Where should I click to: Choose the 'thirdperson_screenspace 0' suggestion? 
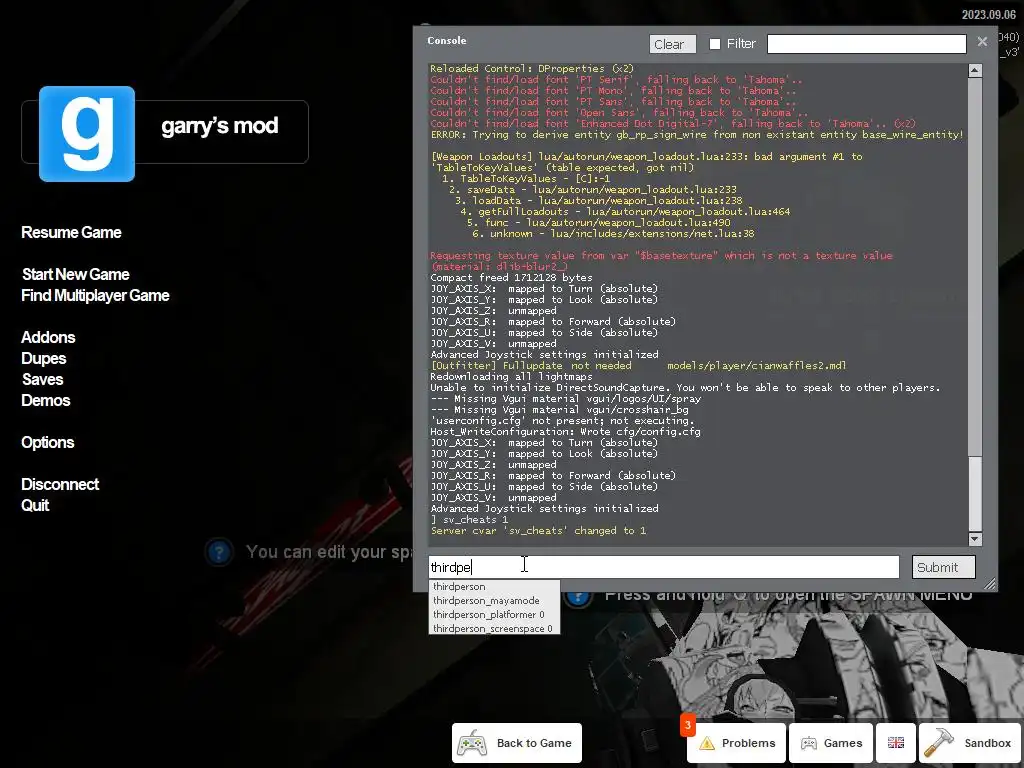coord(494,628)
